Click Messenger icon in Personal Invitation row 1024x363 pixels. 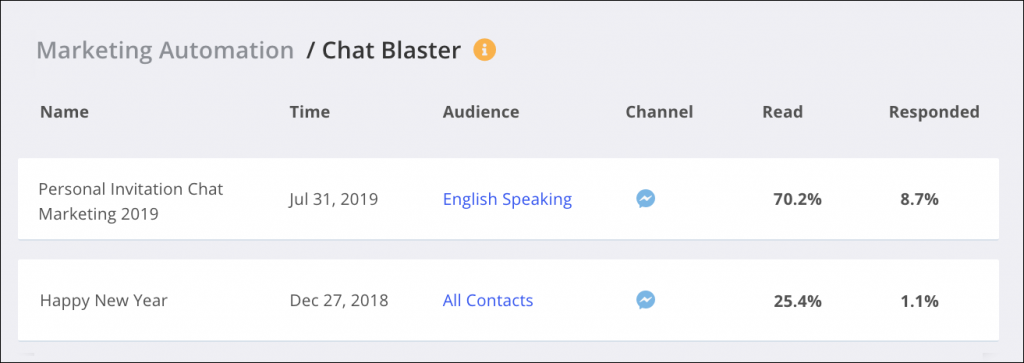click(646, 198)
